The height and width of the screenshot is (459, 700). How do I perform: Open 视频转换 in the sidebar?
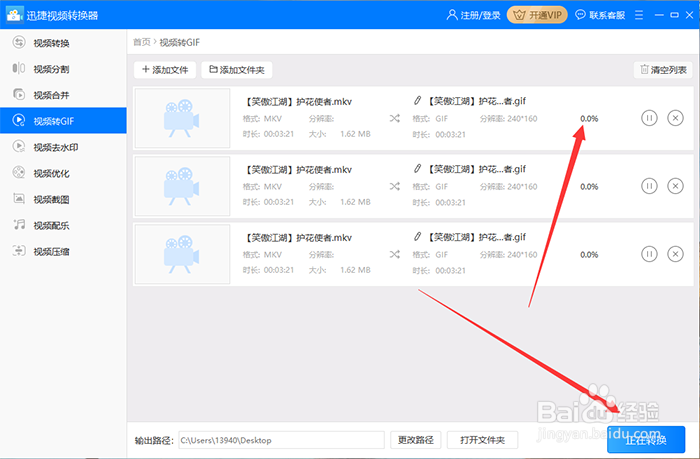(x=63, y=43)
